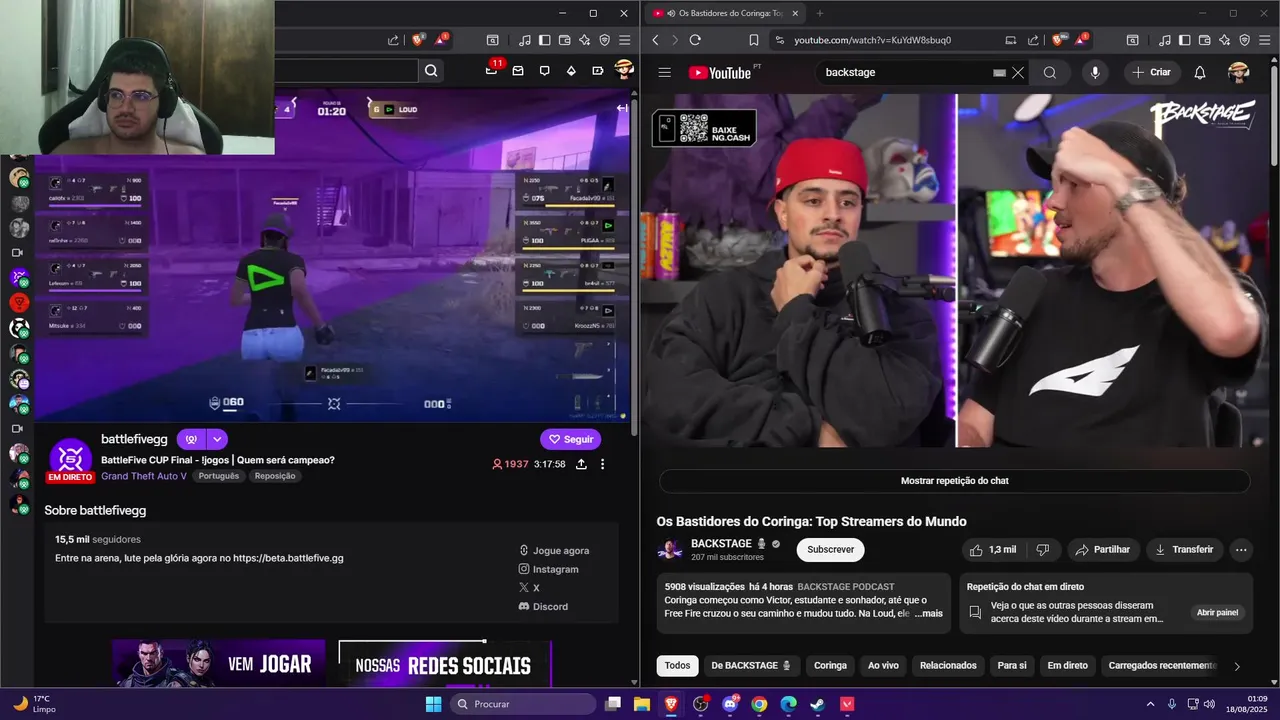Screen dimensions: 1280x720
Task: Select the De BACKSTAGE chip
Action: coord(750,665)
